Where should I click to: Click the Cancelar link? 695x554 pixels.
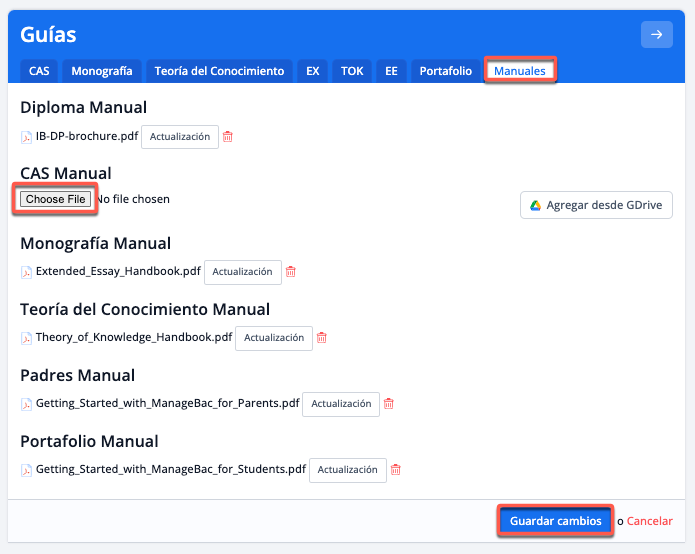point(649,521)
